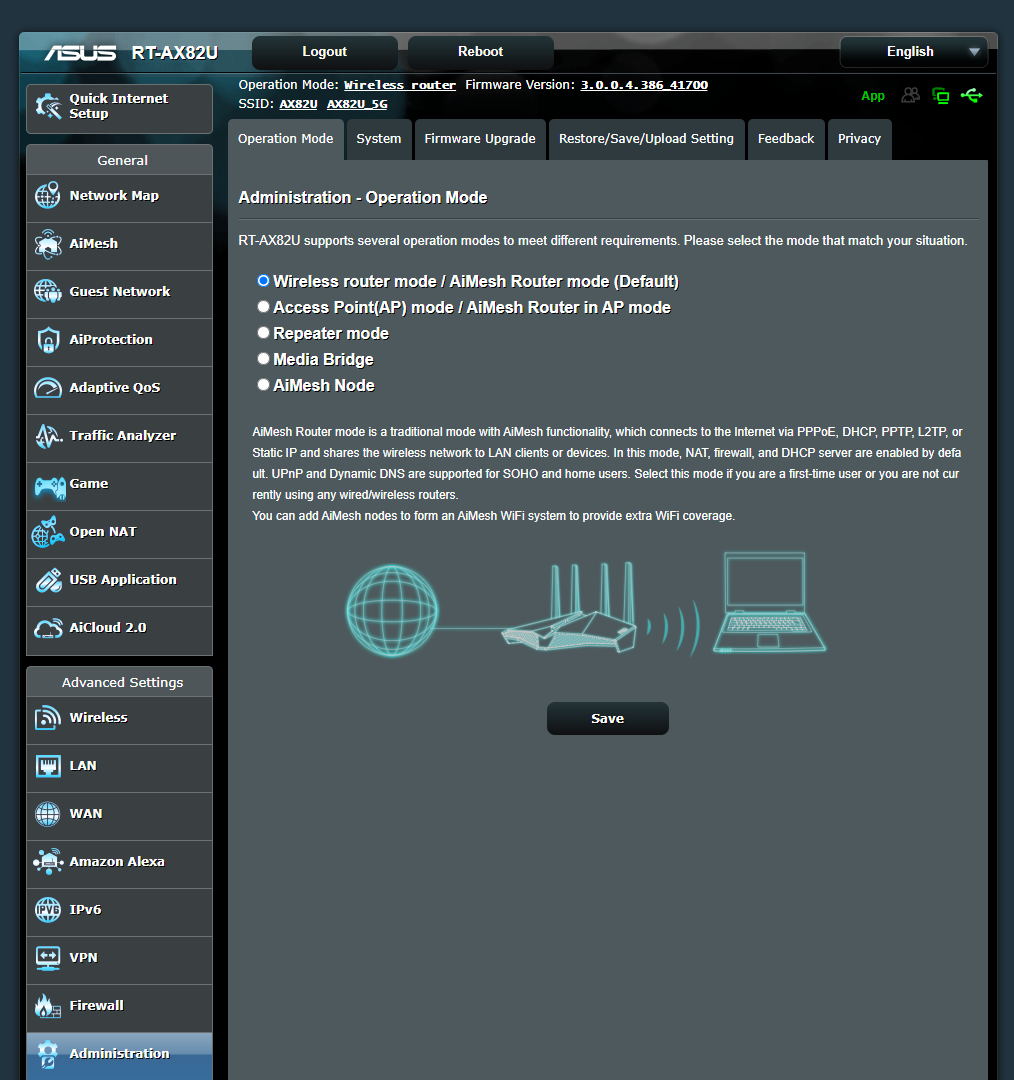The height and width of the screenshot is (1080, 1014).
Task: Open the IPv6 icon in sidebar
Action: 48,909
